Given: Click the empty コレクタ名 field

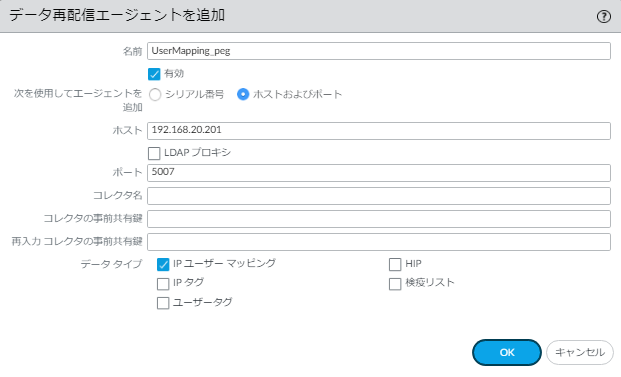Looking at the screenshot, I should pyautogui.click(x=379, y=196).
